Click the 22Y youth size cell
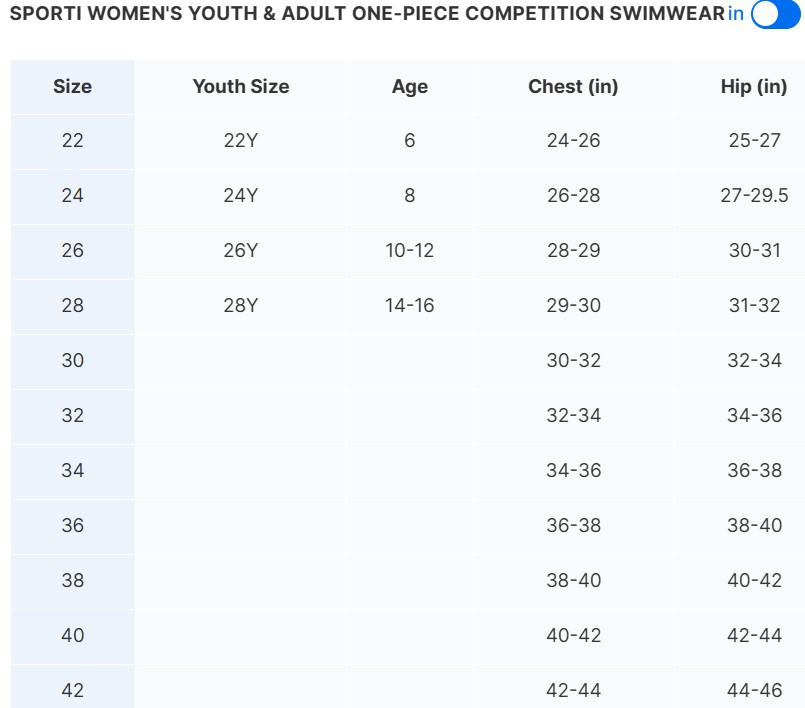The width and height of the screenshot is (805, 708). [241, 140]
